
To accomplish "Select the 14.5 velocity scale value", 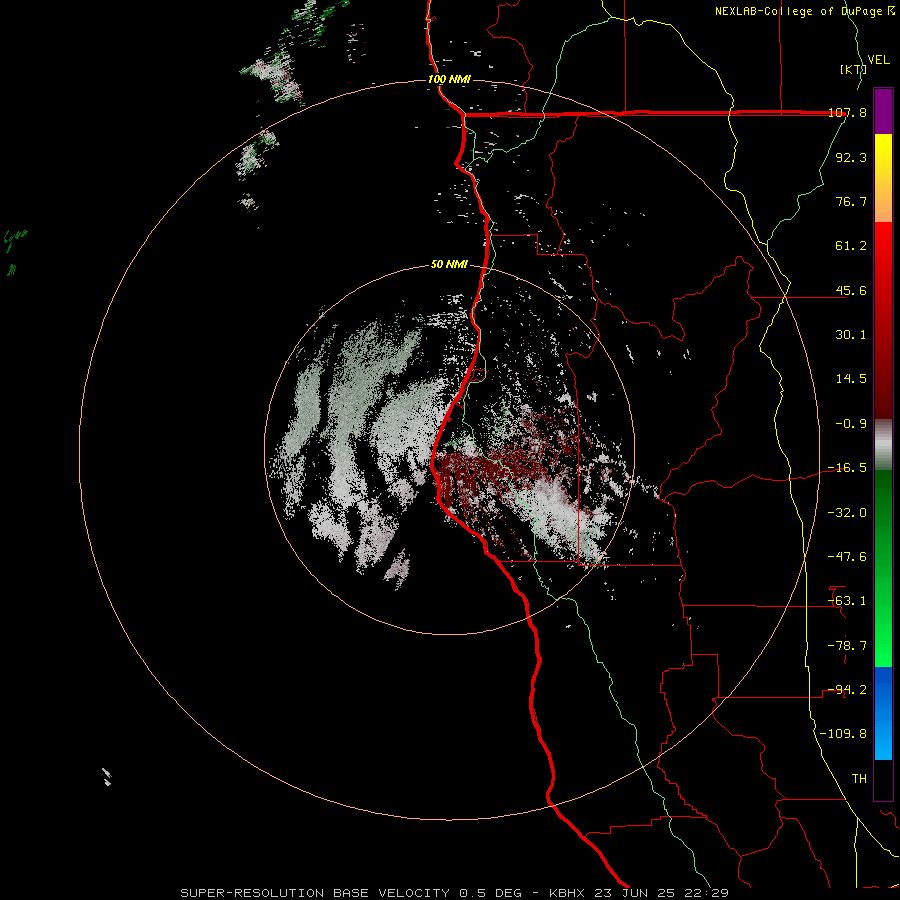I will [851, 379].
